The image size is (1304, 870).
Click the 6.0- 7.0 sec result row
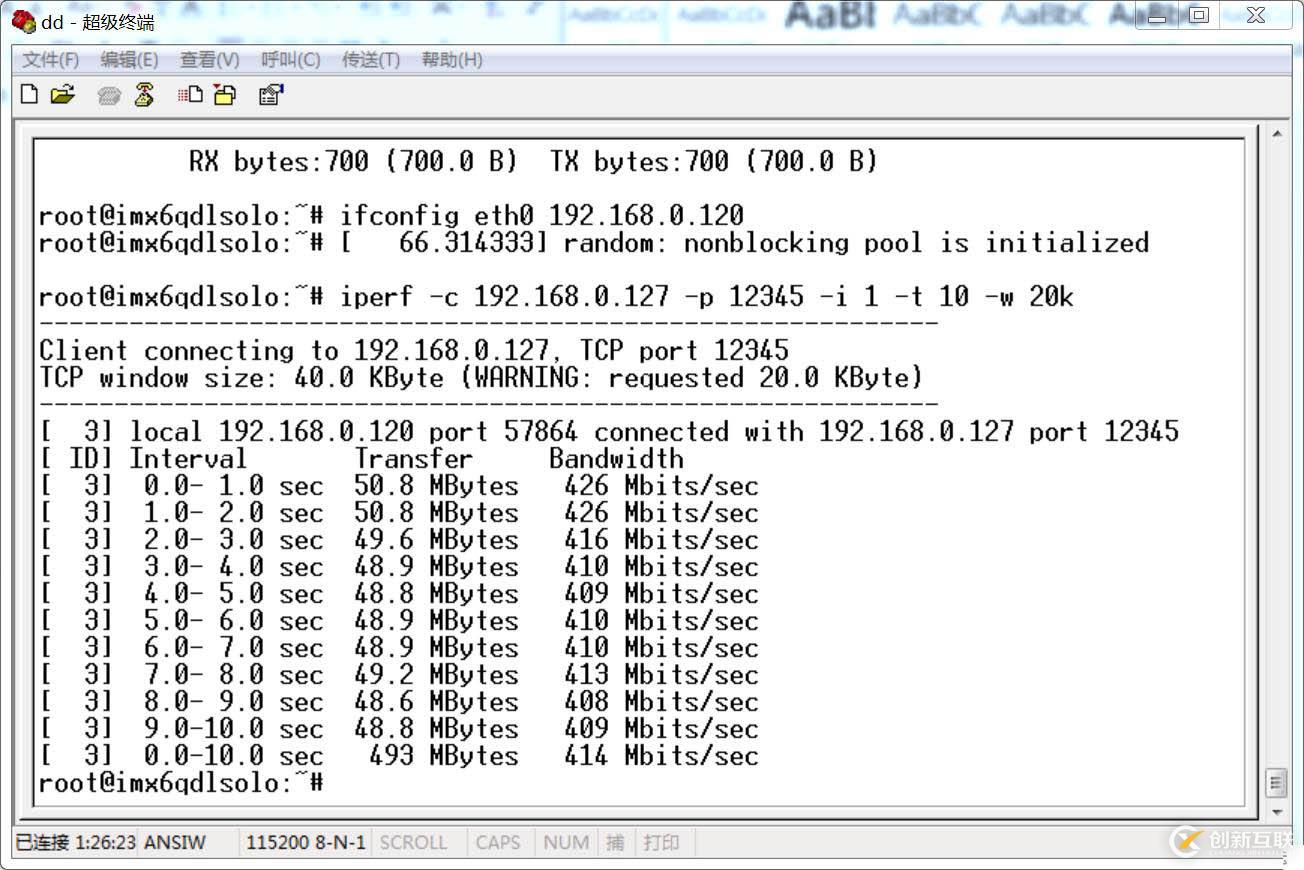click(x=399, y=648)
